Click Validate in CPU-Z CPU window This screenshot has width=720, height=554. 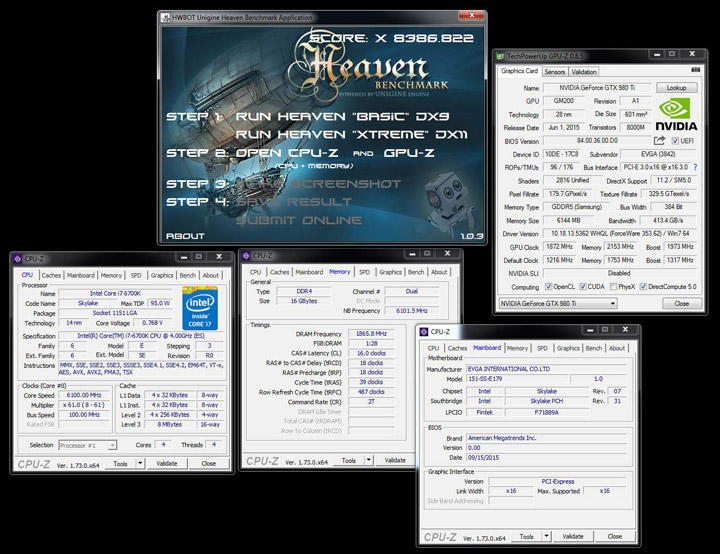167,464
